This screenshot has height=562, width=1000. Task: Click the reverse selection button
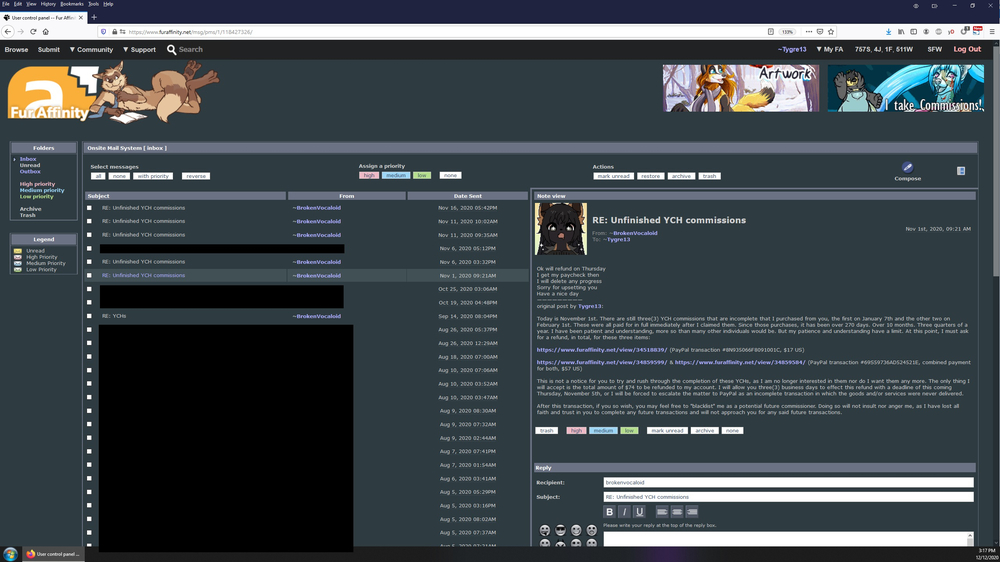[196, 176]
